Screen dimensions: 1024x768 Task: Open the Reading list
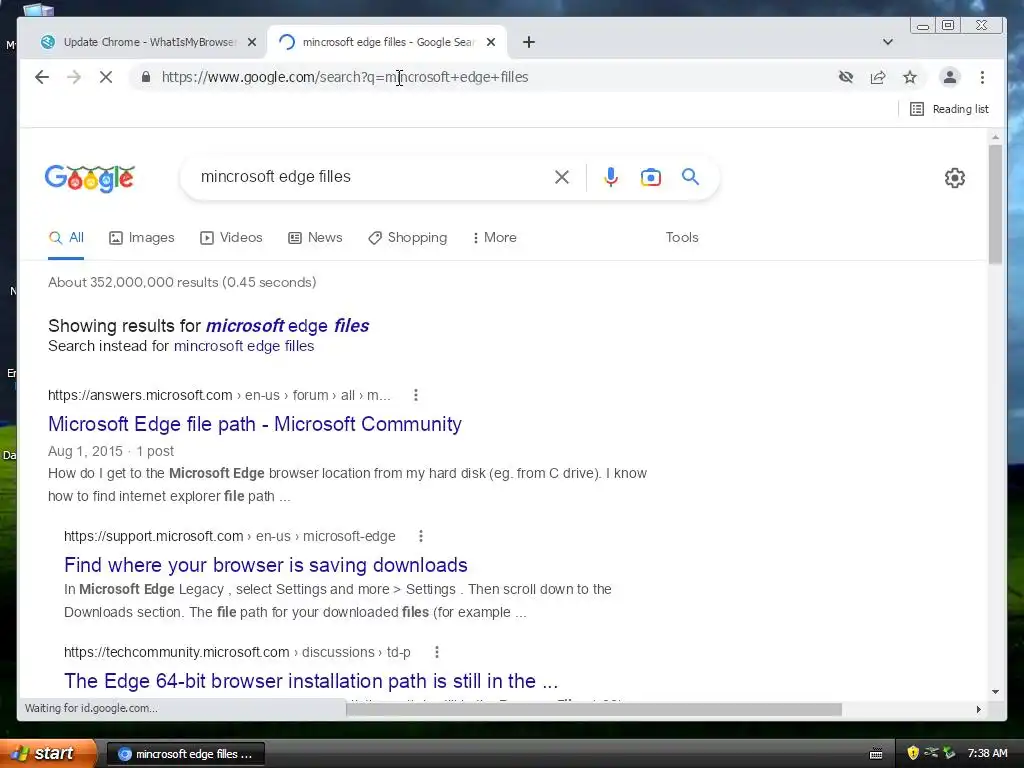(950, 109)
